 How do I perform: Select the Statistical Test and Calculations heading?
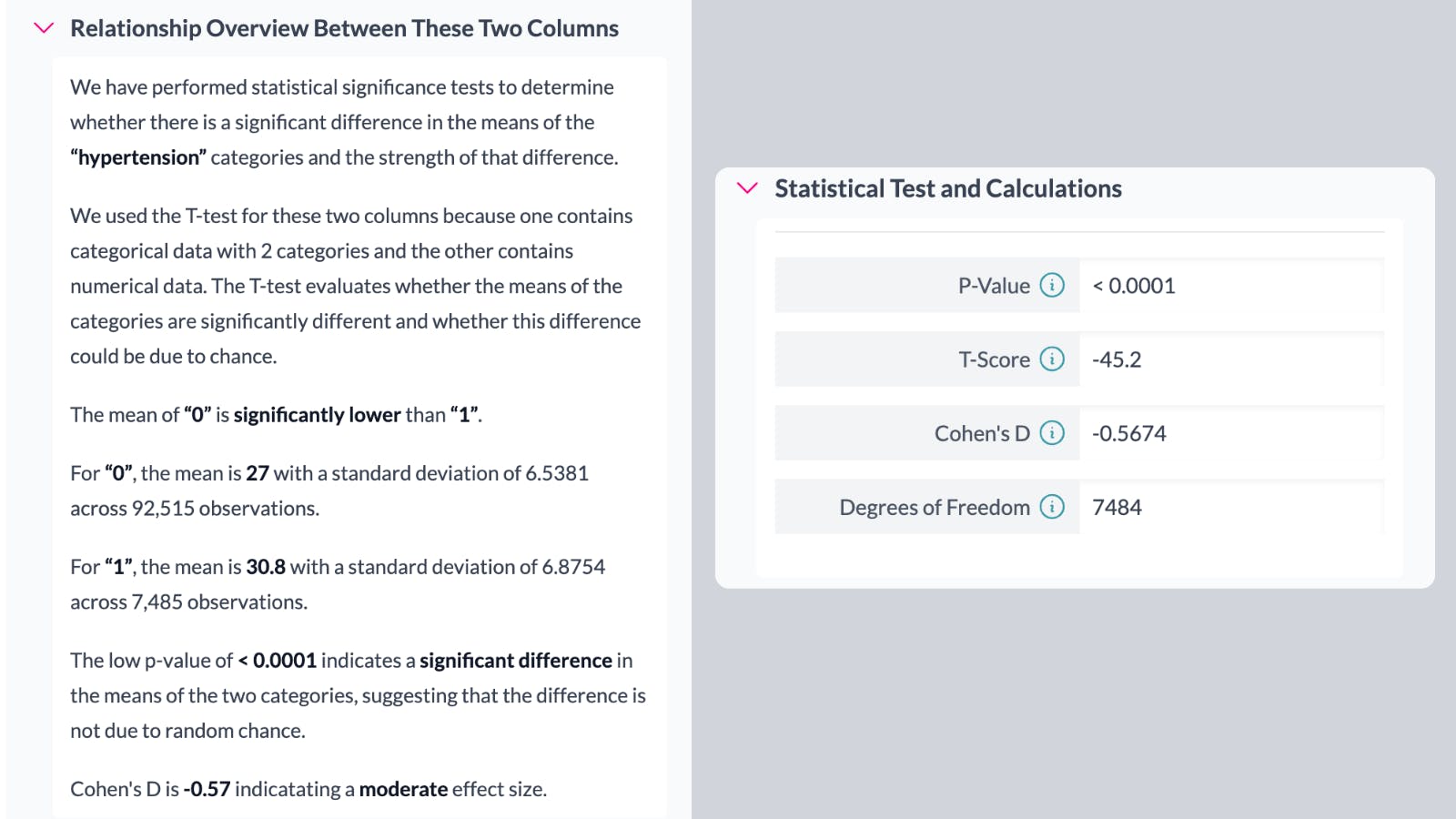tap(948, 188)
